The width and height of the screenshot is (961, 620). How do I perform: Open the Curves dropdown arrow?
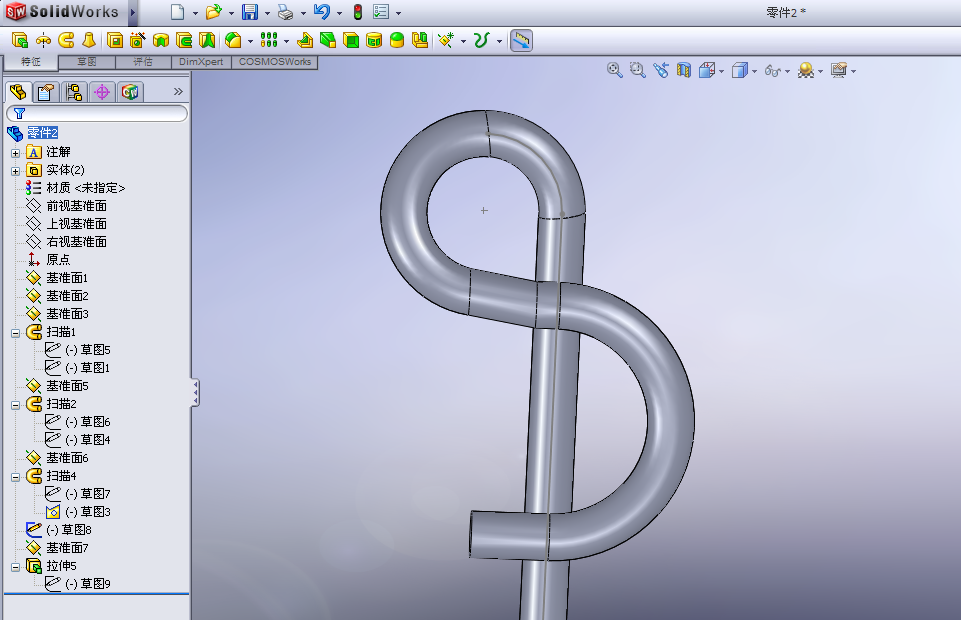tap(499, 41)
